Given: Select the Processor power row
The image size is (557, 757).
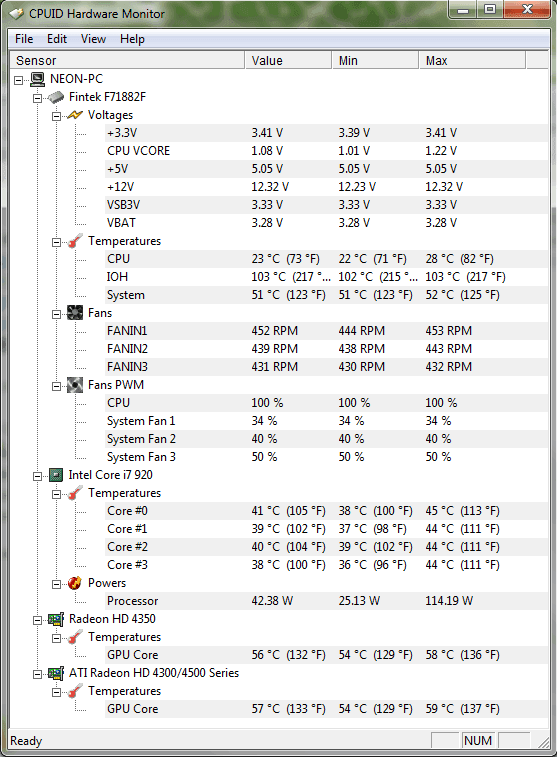Looking at the screenshot, I should pos(327,601).
